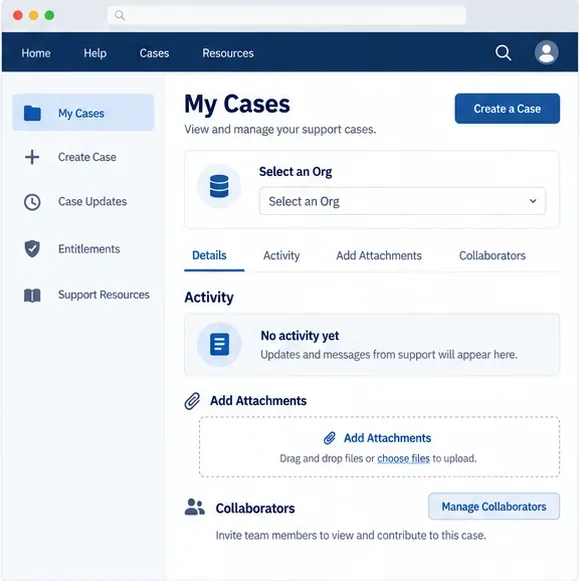Click 'Invite team members to view' text

point(350,535)
